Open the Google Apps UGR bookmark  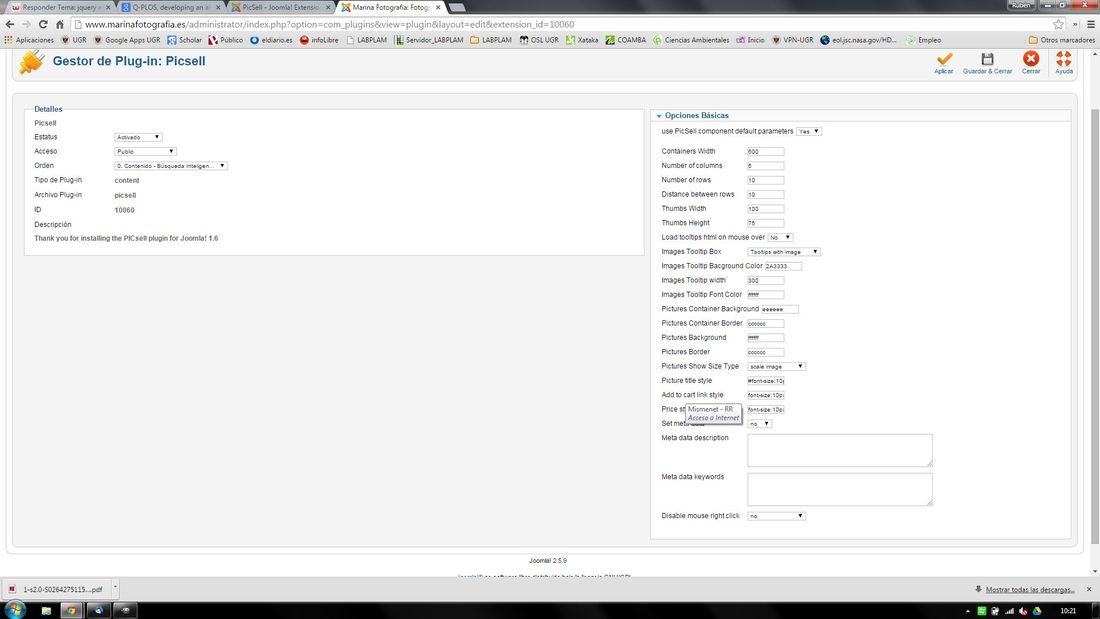[127, 40]
